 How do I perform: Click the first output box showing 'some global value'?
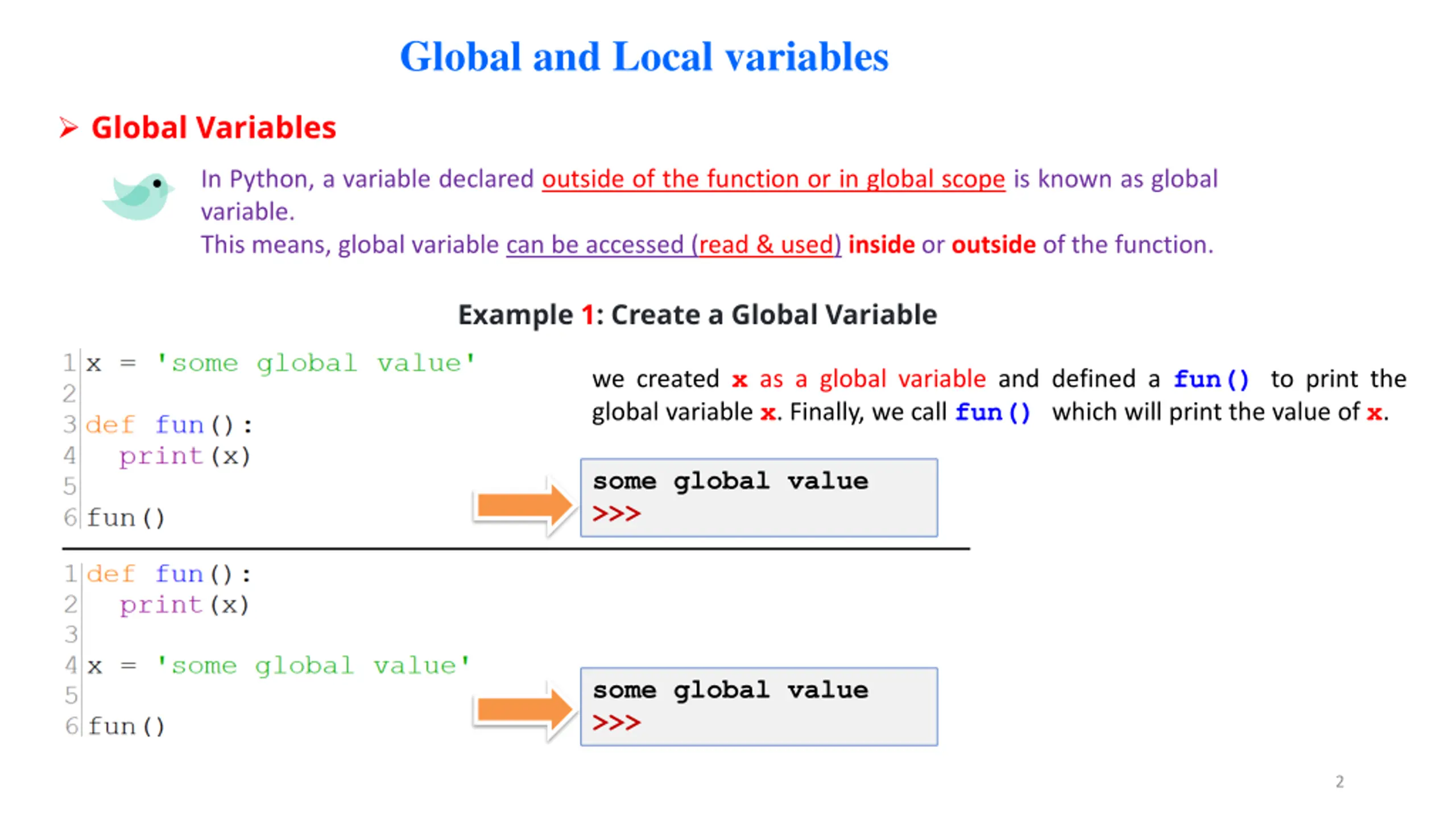tap(759, 498)
